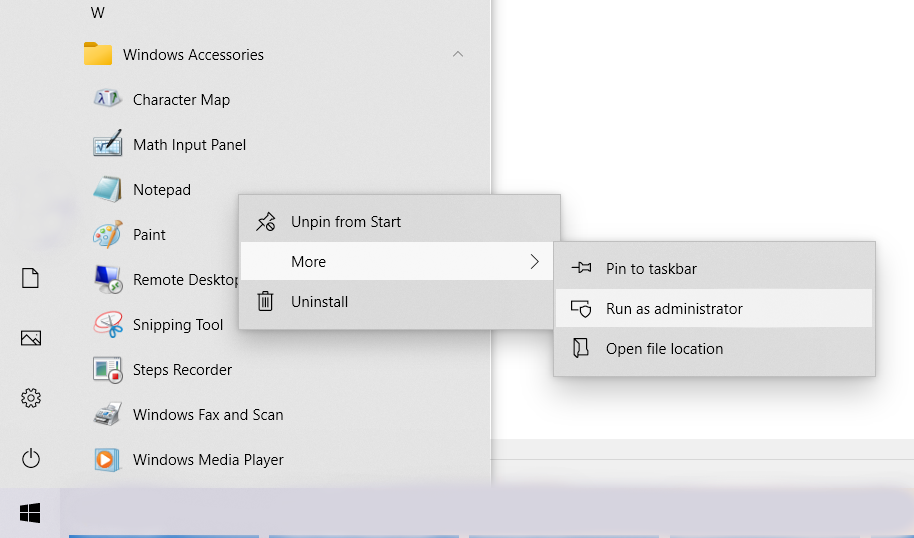Select Pin to taskbar
The height and width of the screenshot is (538, 914).
tap(714, 268)
